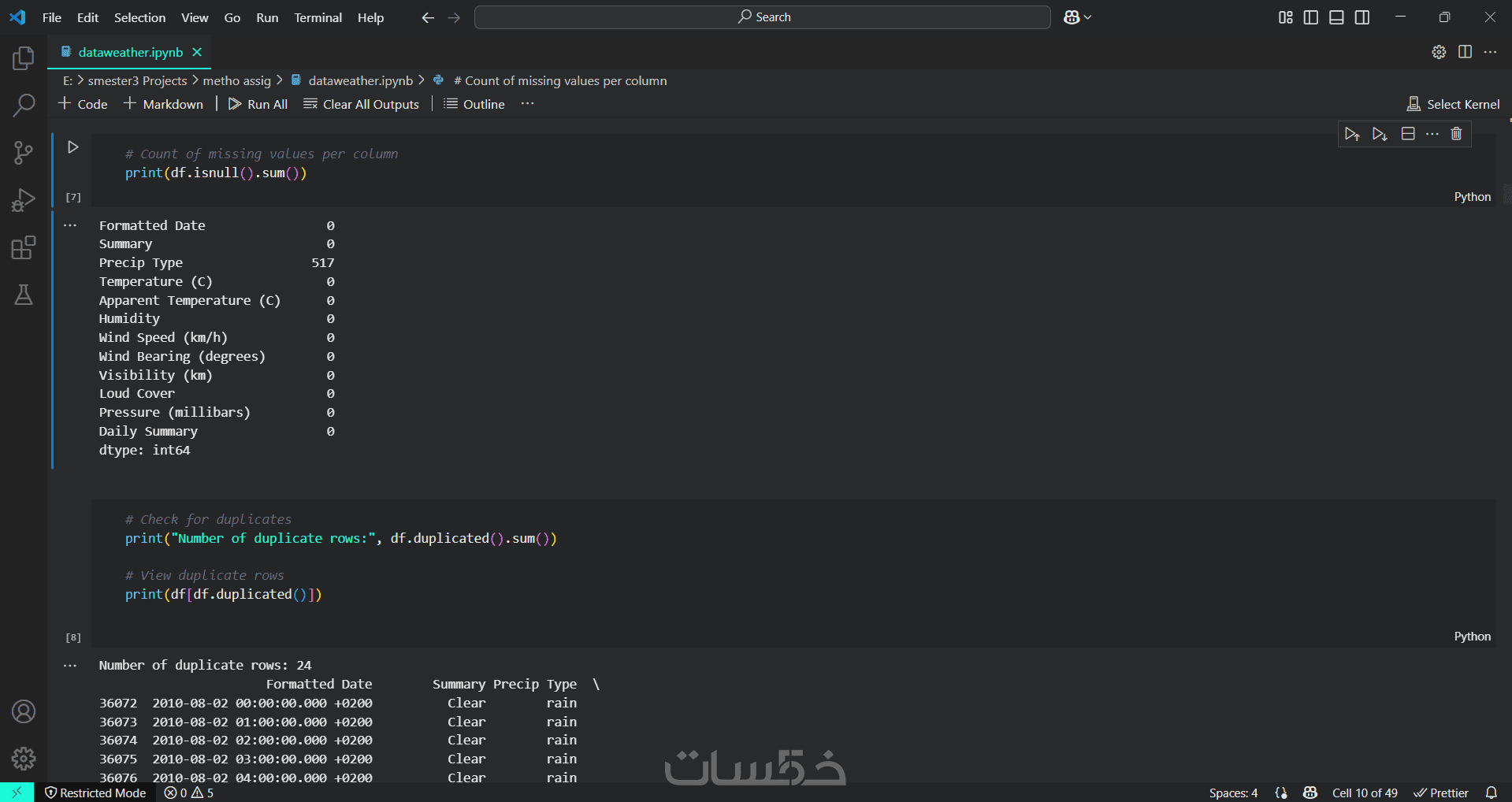Screen dimensions: 1512x802
Task: Click Select Kernel button
Action: (x=1454, y=104)
